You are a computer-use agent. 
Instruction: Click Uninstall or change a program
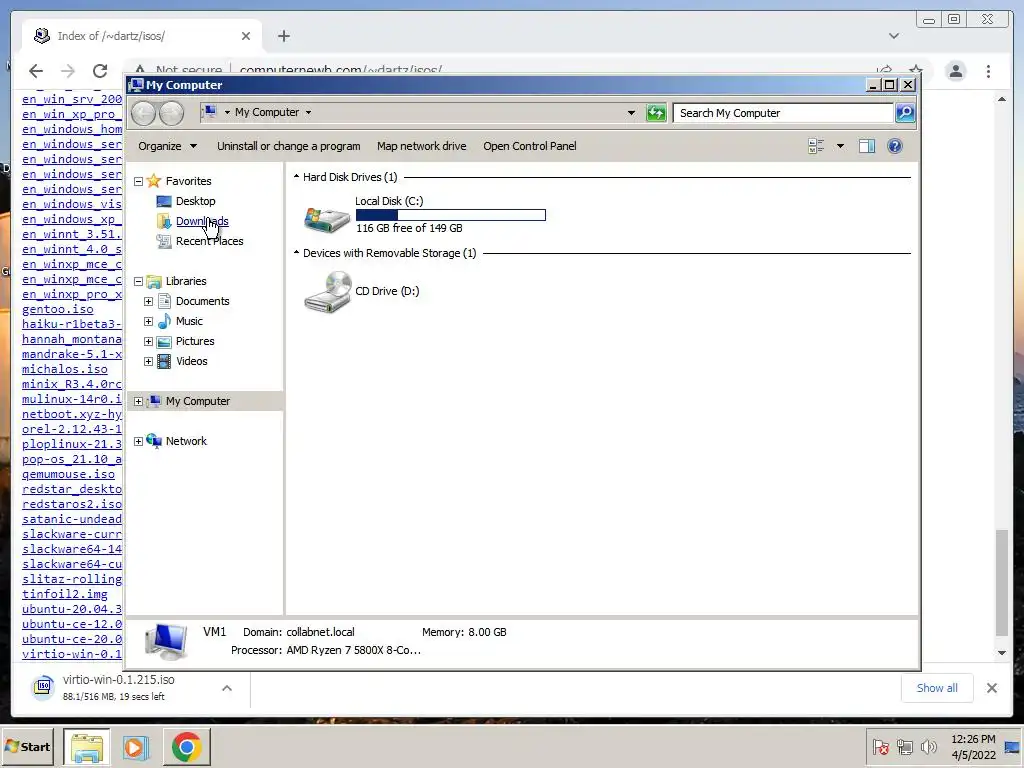click(x=289, y=146)
